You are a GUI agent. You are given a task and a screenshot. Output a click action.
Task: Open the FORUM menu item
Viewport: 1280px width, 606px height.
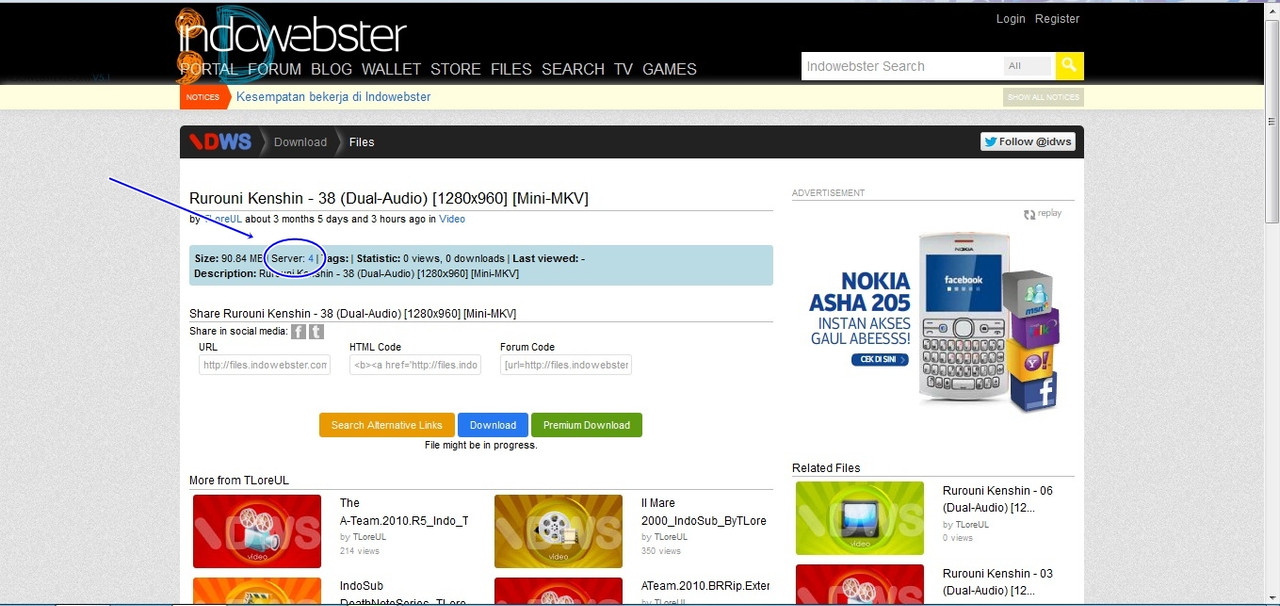coord(274,69)
